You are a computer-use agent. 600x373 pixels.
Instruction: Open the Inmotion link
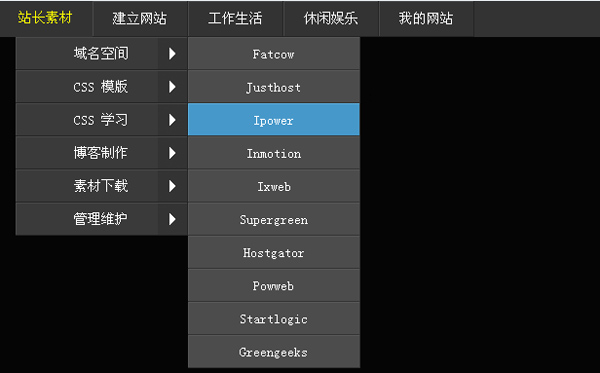(274, 153)
